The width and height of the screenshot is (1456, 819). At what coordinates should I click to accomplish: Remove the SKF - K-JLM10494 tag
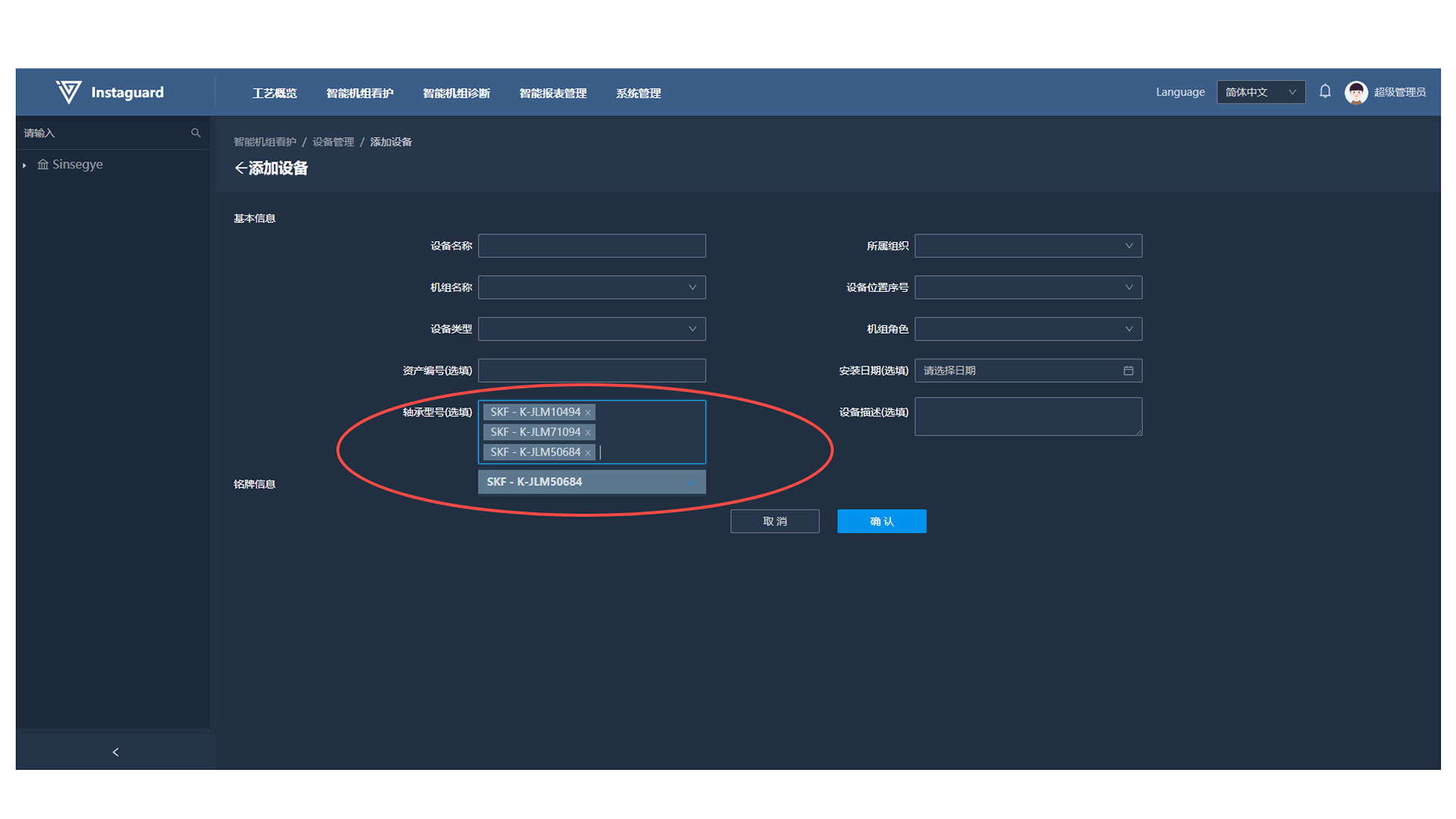point(588,413)
